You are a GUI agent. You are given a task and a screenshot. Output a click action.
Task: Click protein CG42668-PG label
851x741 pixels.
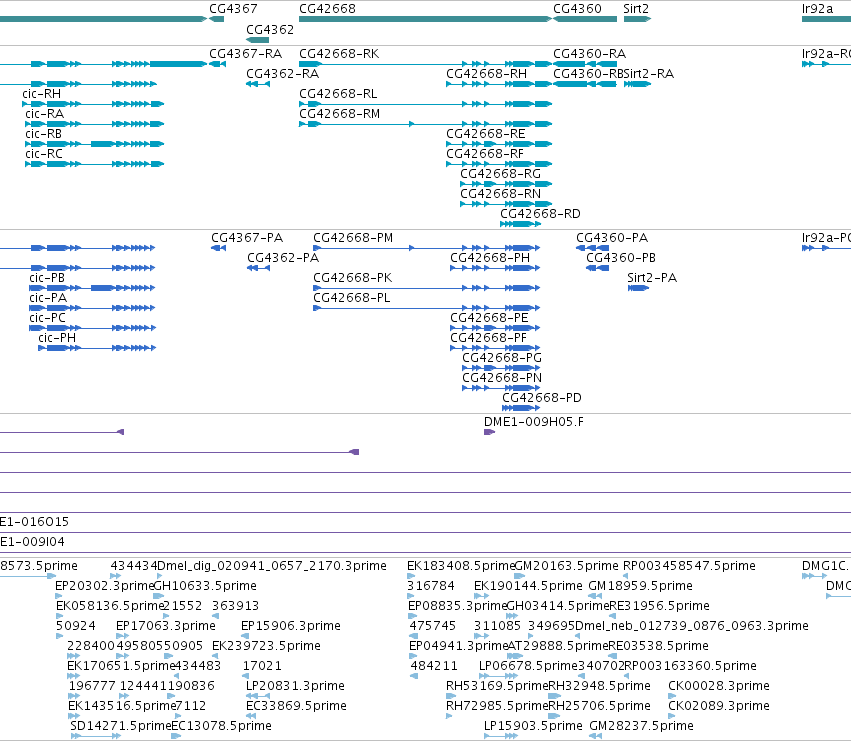click(x=502, y=359)
